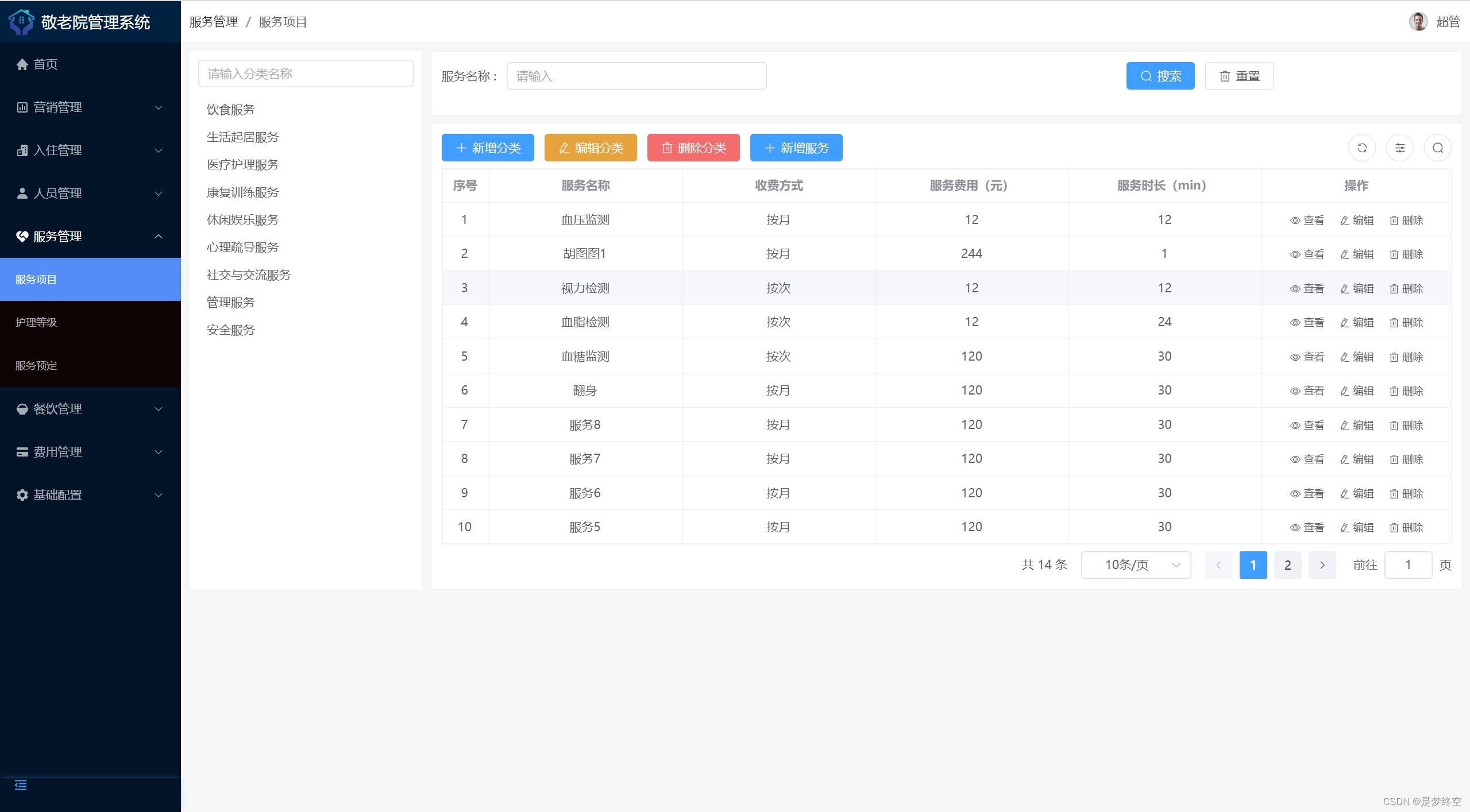The image size is (1470, 812).
Task: Edit the 血脂检测 service
Action: [1356, 323]
